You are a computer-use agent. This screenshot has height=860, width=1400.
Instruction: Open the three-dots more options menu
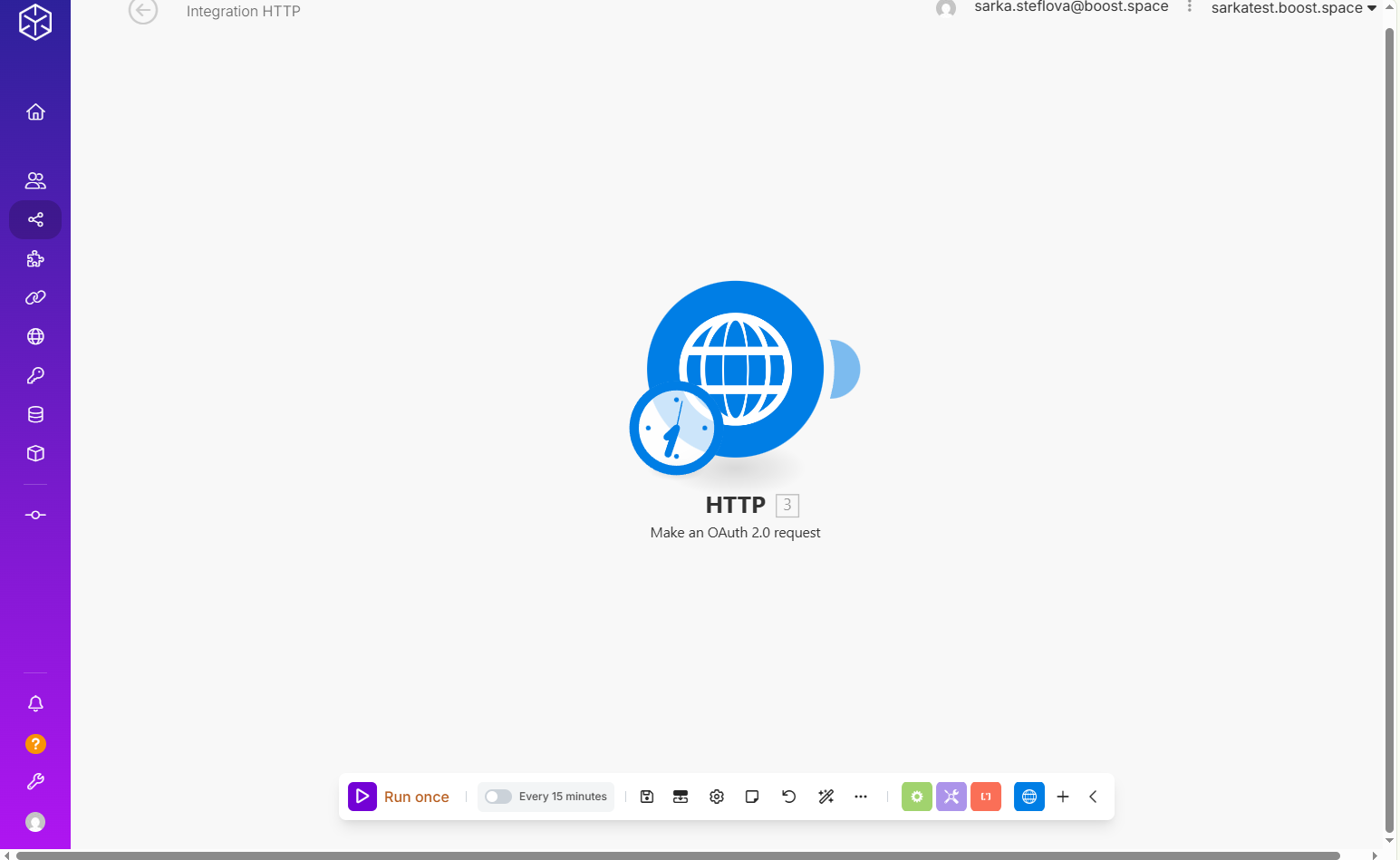pyautogui.click(x=861, y=797)
